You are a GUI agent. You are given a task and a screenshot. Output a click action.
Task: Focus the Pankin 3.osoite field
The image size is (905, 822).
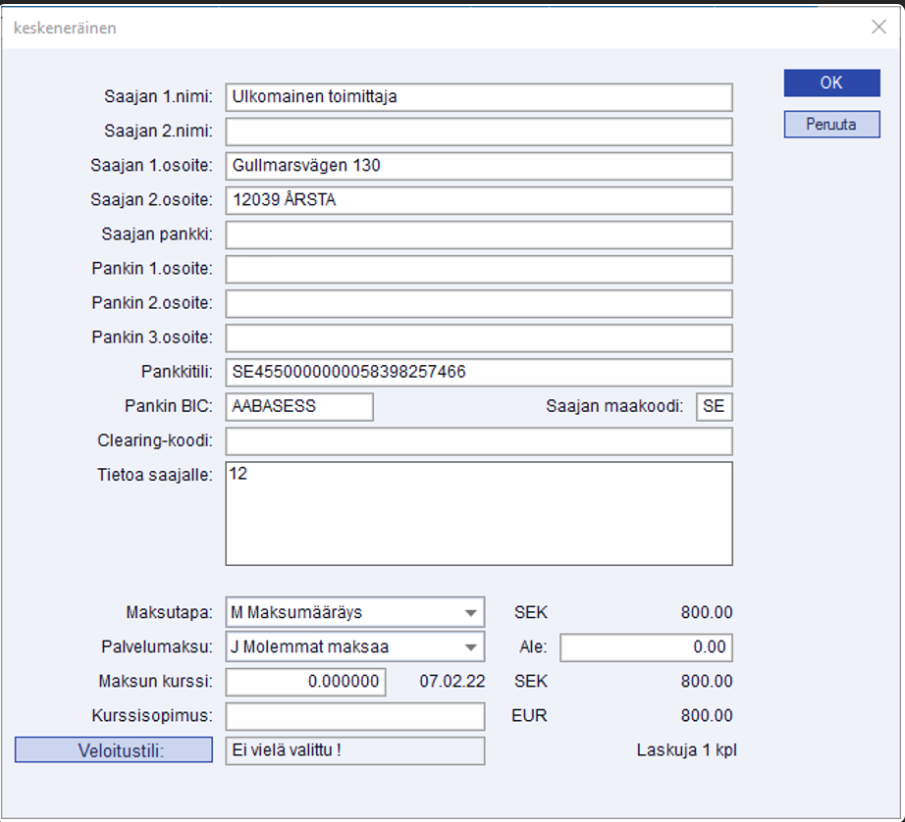tap(478, 338)
